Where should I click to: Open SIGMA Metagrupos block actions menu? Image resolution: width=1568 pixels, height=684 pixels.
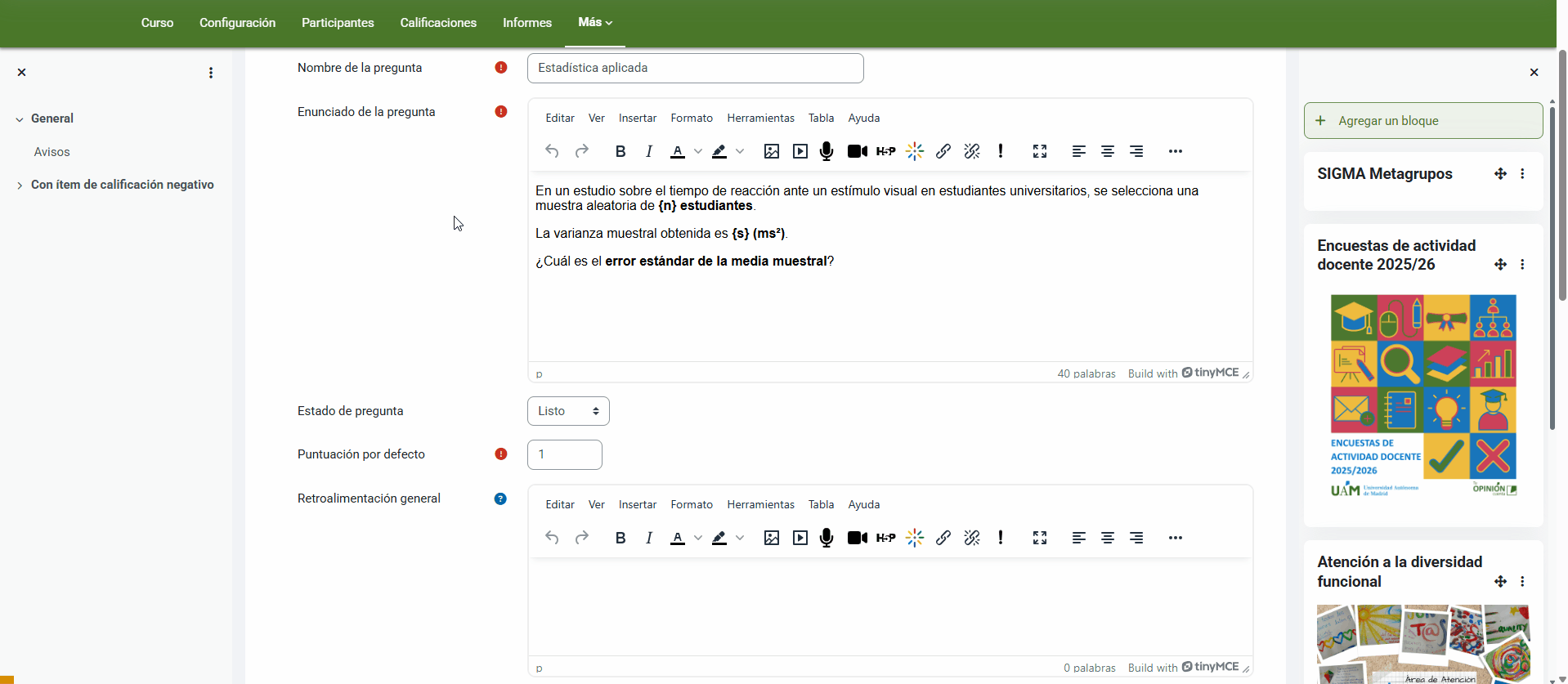coord(1522,173)
